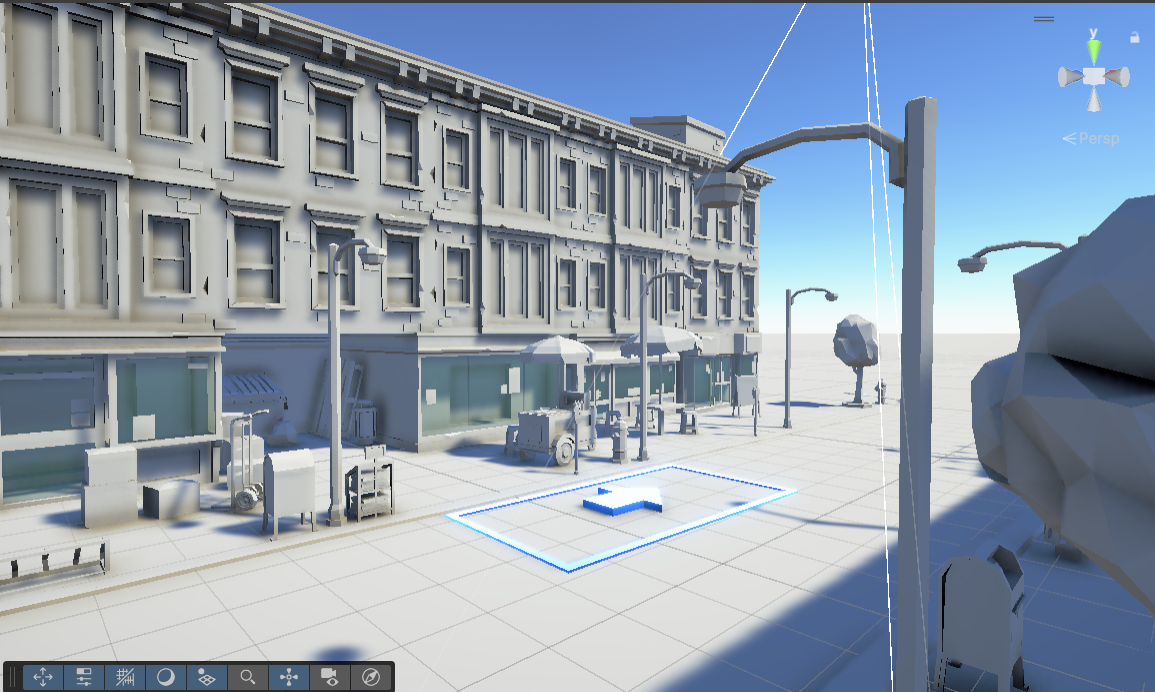Click the red X axis cone of the orientation gizmo
Viewport: 1155px width, 692px height.
(x=1117, y=75)
